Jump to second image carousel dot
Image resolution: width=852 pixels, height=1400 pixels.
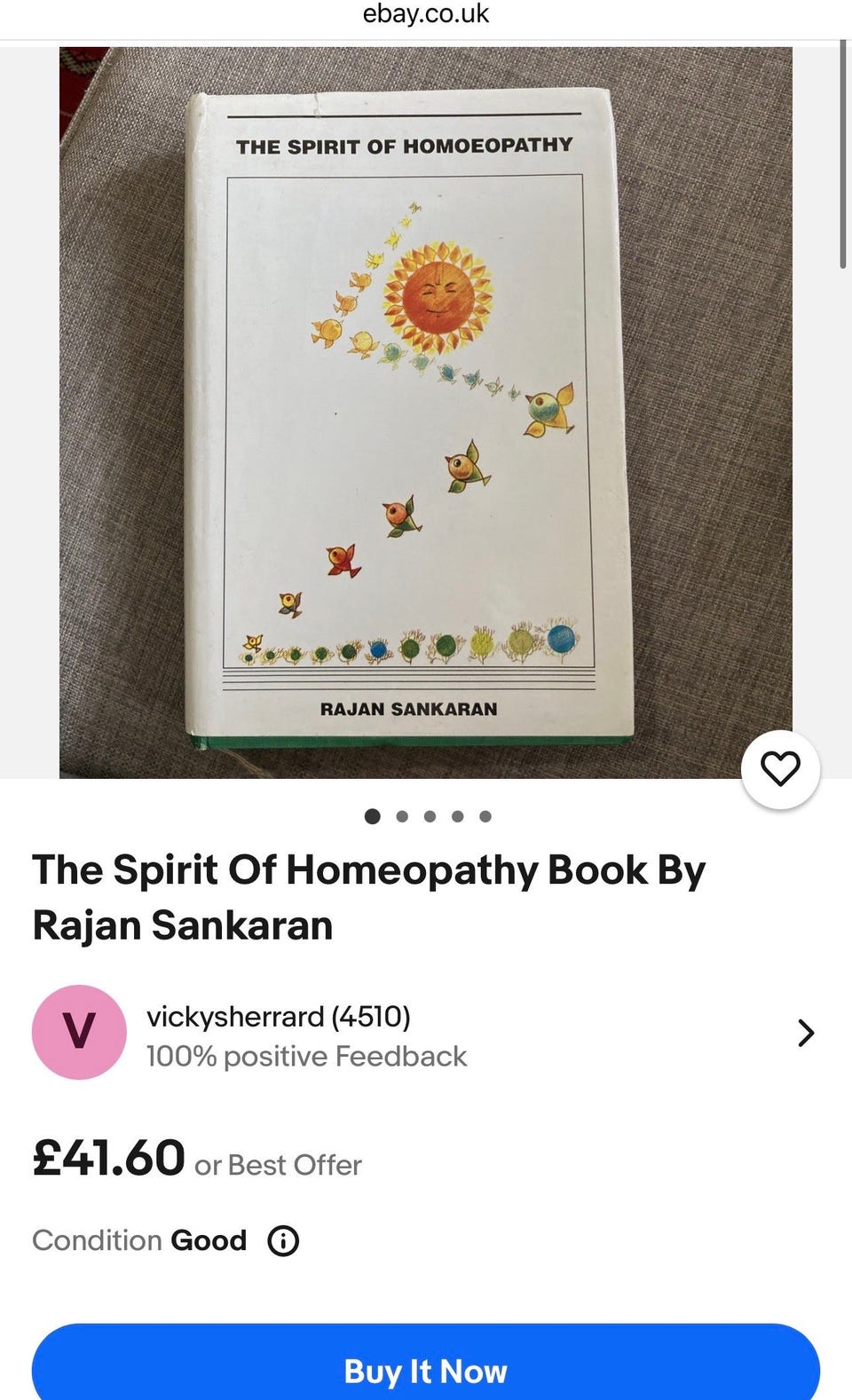pyautogui.click(x=402, y=816)
